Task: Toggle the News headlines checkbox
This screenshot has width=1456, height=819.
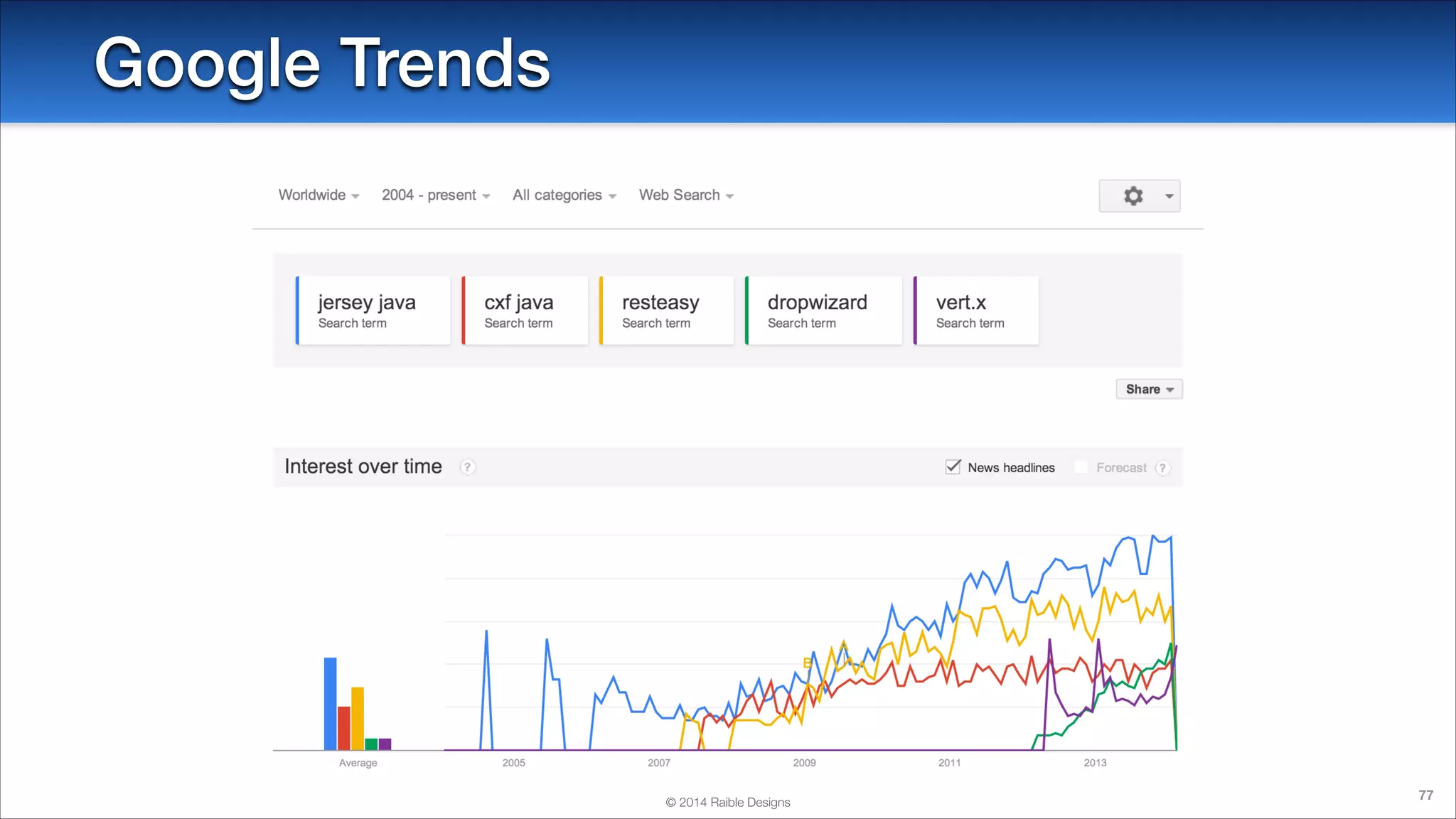Action: coord(953,467)
